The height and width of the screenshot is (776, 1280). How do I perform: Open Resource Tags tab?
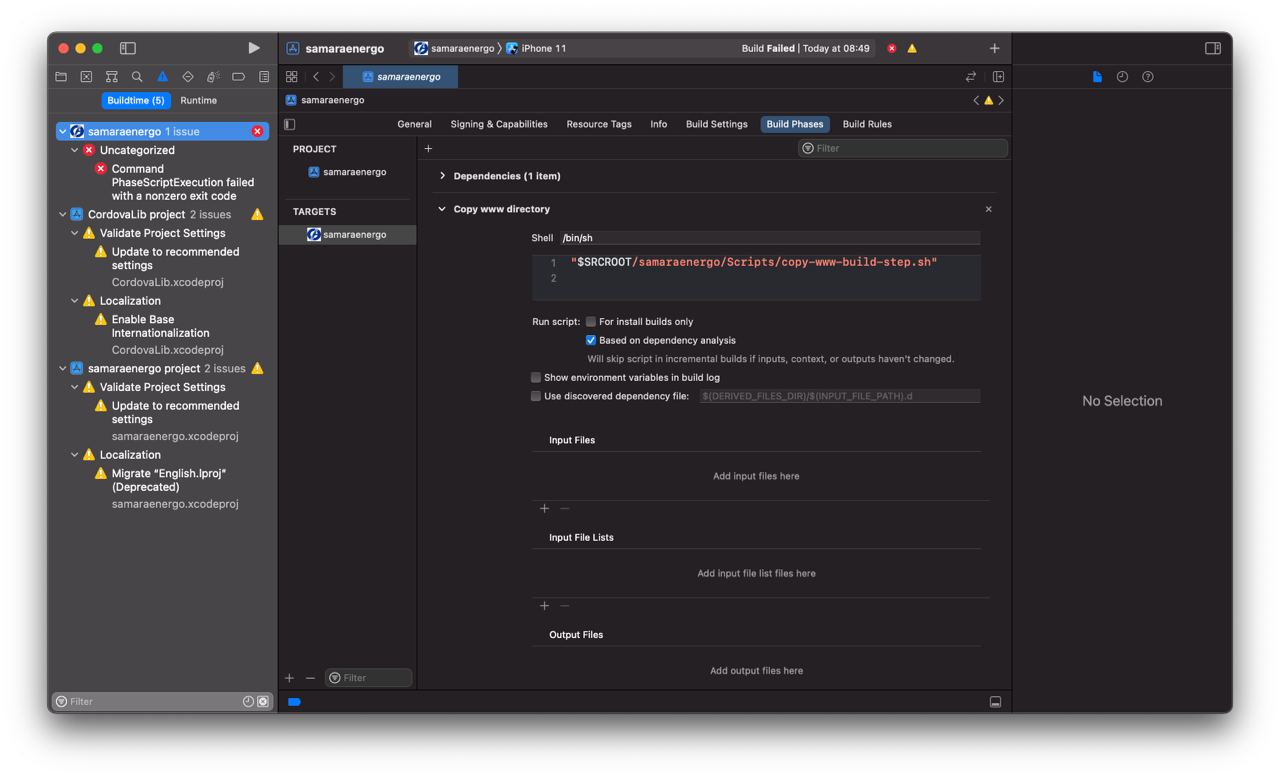click(599, 124)
